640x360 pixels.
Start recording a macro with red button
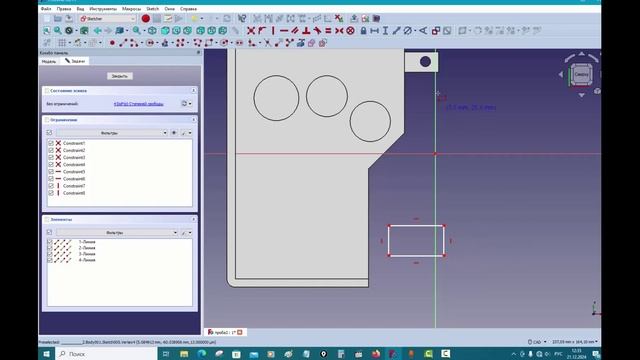(x=146, y=19)
